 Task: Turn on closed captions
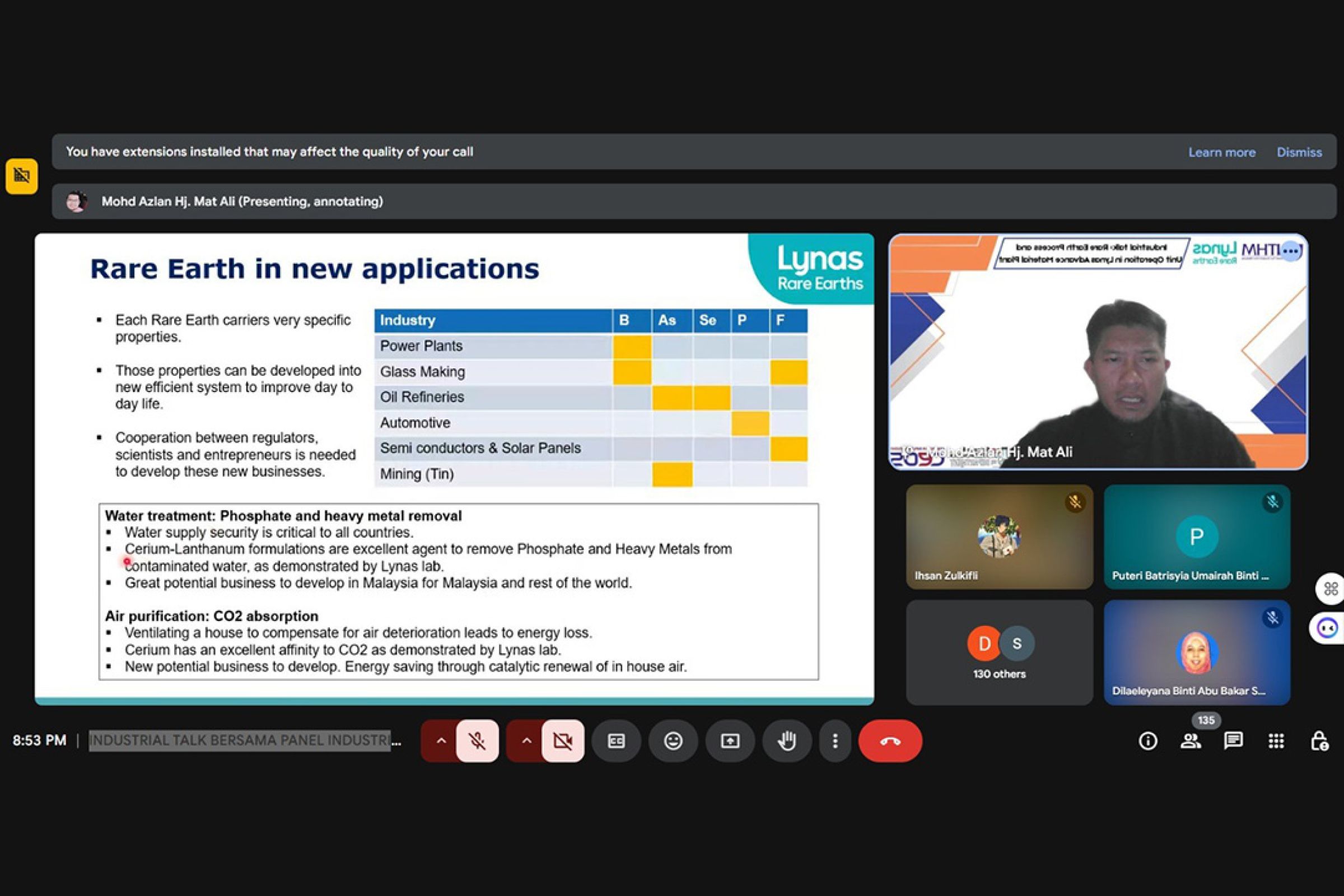(x=616, y=741)
